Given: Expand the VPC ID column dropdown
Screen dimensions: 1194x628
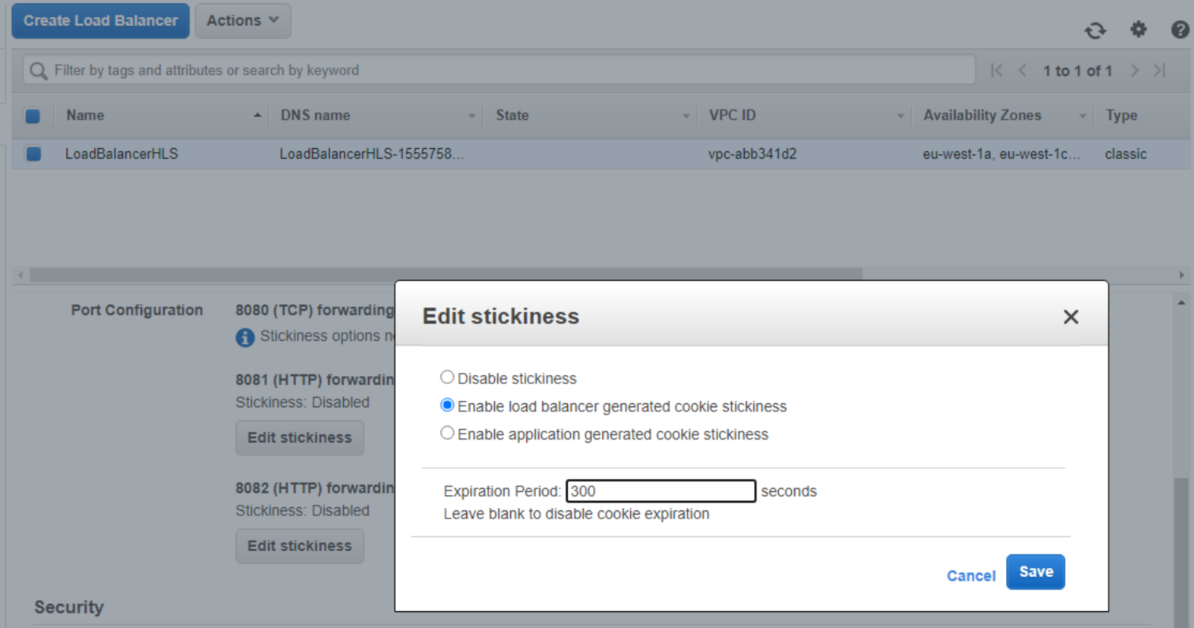Looking at the screenshot, I should point(901,116).
